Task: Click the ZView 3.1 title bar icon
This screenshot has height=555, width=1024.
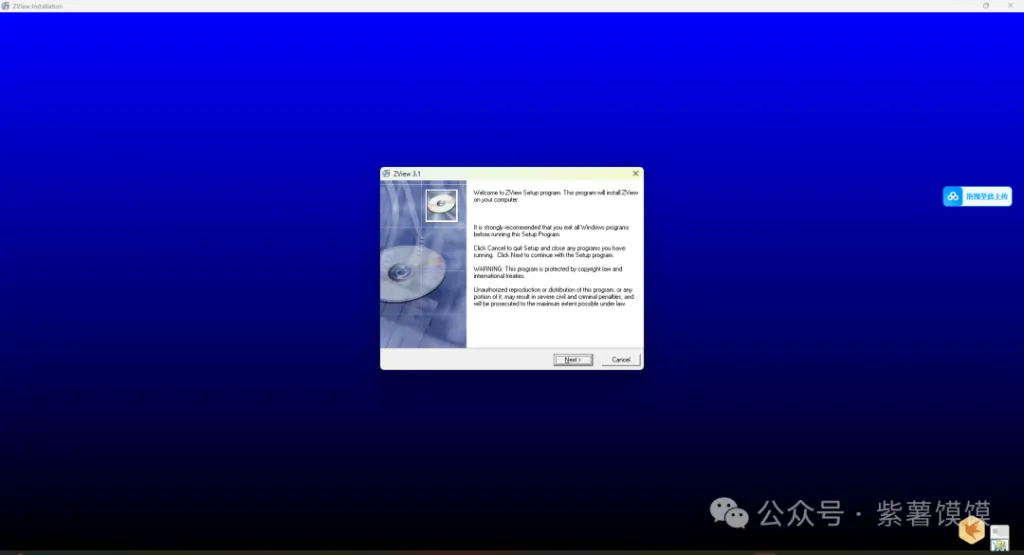Action: [387, 174]
